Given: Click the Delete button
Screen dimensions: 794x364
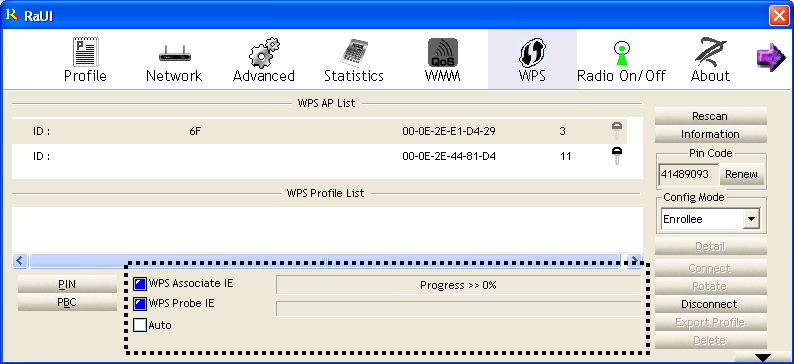Looking at the screenshot, I should click(x=710, y=340).
